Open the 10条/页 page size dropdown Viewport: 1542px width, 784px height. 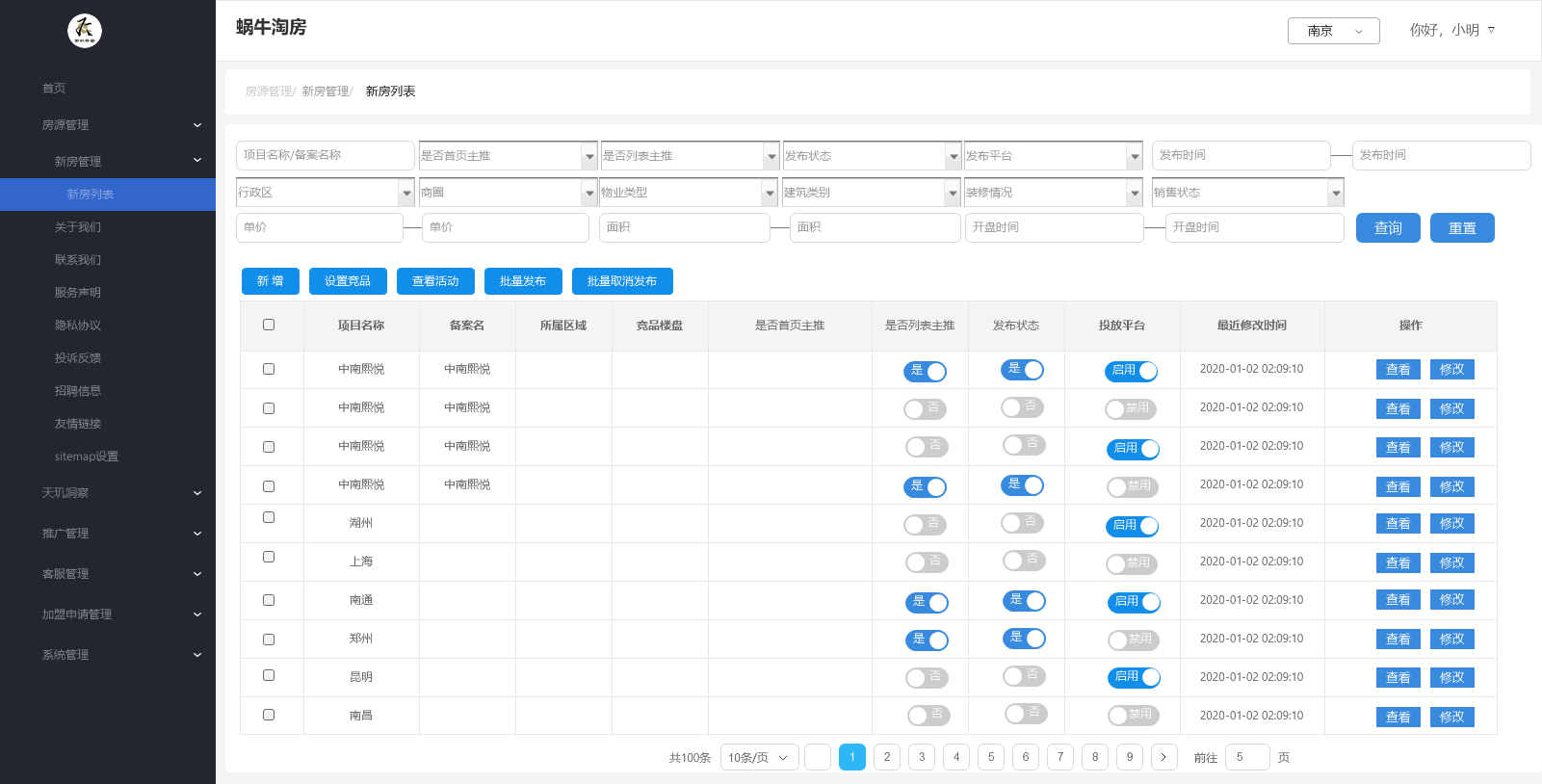pos(760,757)
